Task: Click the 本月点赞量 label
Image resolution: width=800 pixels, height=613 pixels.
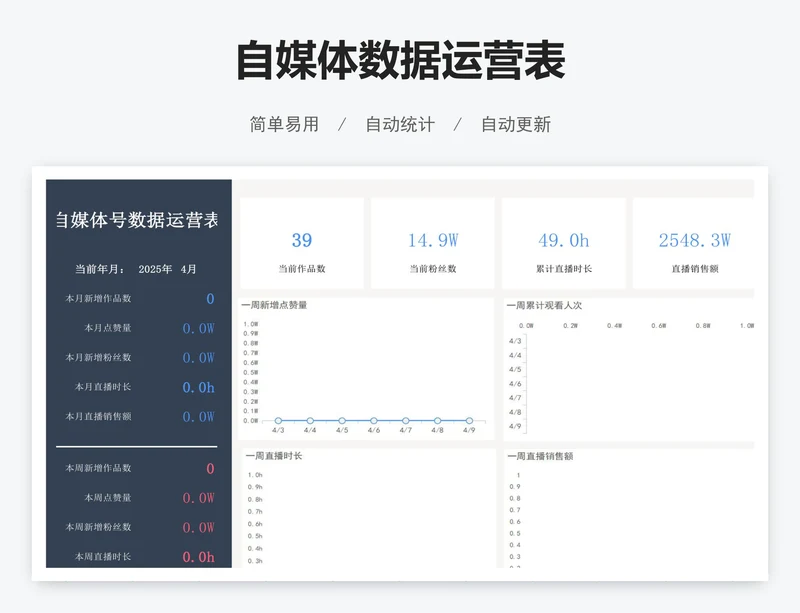Action: point(108,328)
